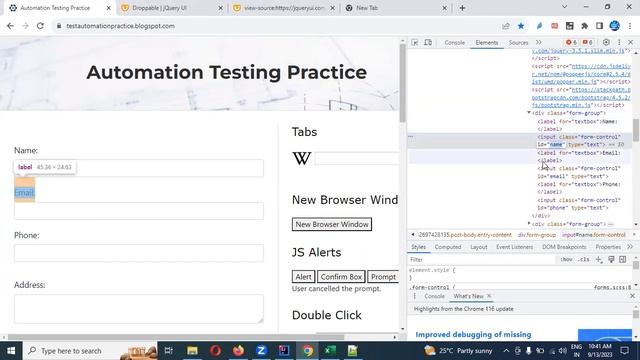Open the forms.scss:8 source link
The width and height of the screenshot is (640, 360).
tap(612, 287)
